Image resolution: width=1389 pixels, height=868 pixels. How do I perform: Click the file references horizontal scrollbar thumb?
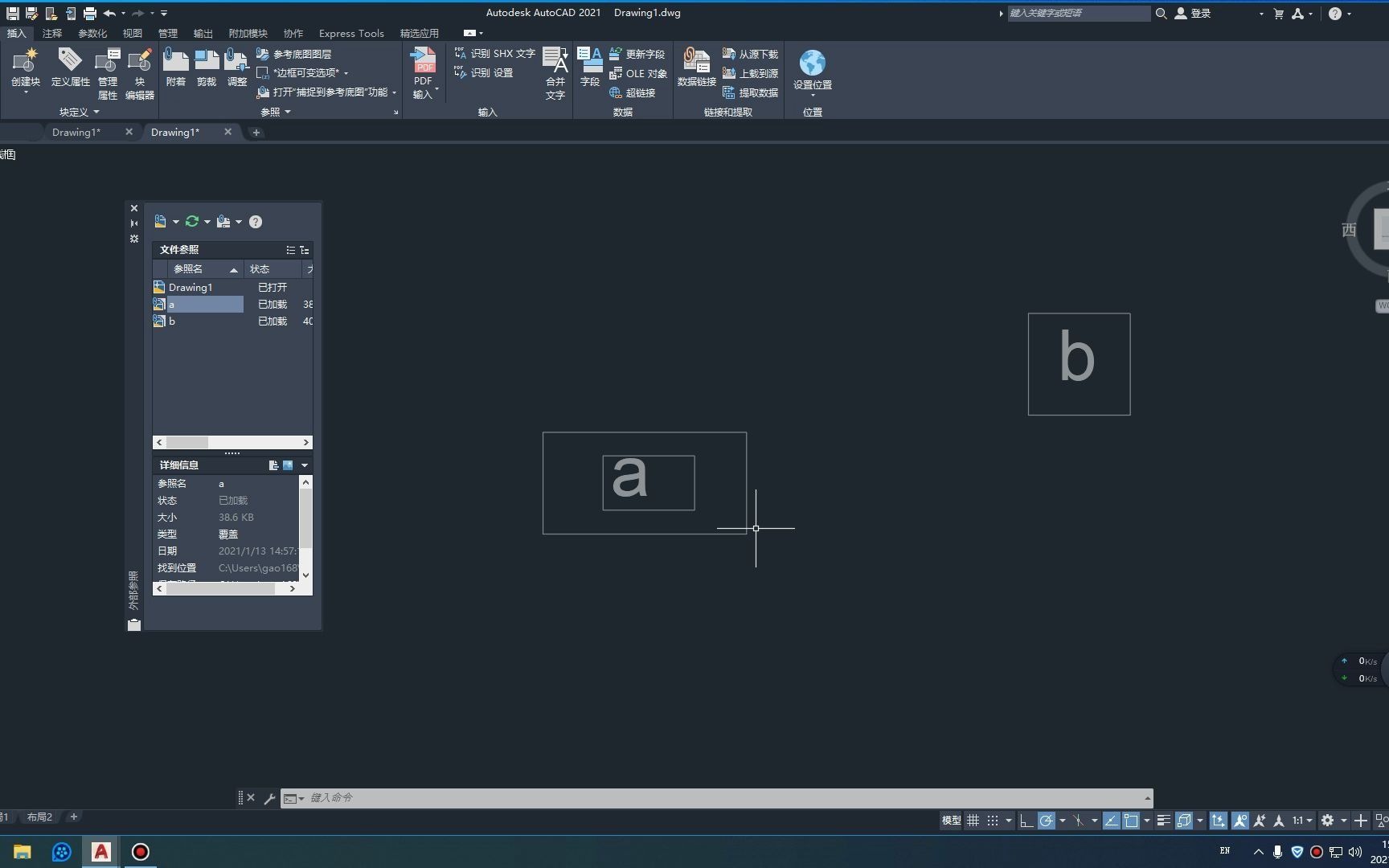click(187, 443)
